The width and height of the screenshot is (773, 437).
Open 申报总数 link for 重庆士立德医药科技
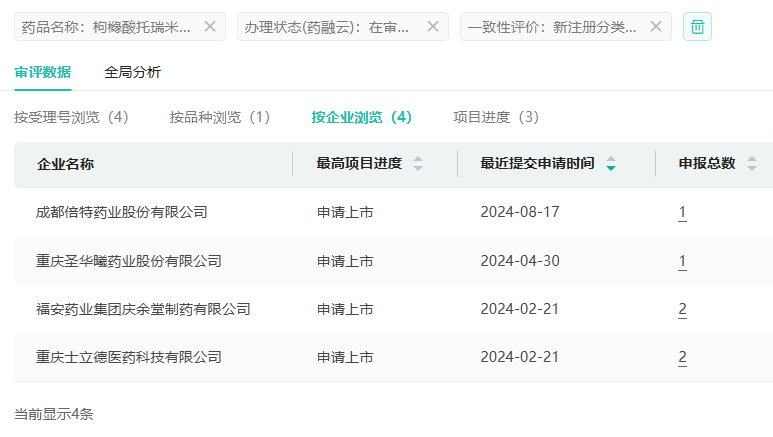click(x=682, y=357)
